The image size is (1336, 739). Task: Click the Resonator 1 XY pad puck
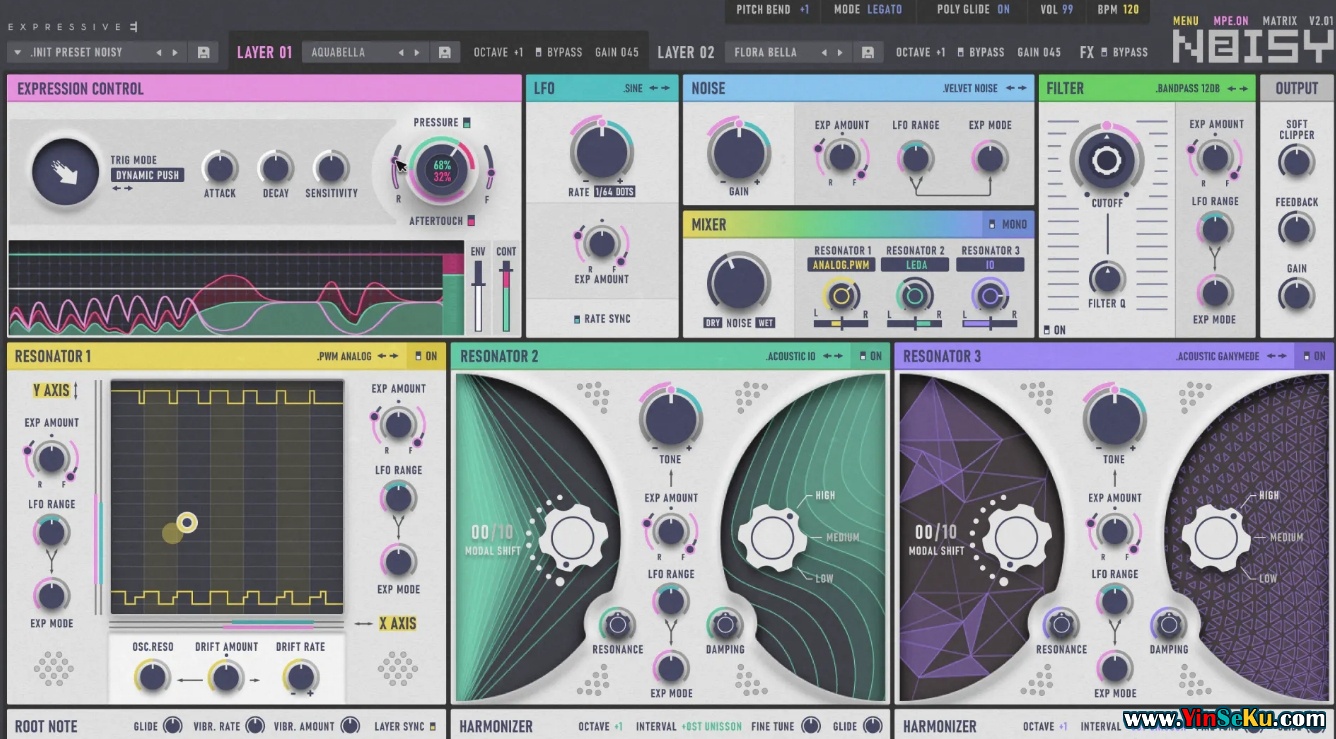click(187, 522)
